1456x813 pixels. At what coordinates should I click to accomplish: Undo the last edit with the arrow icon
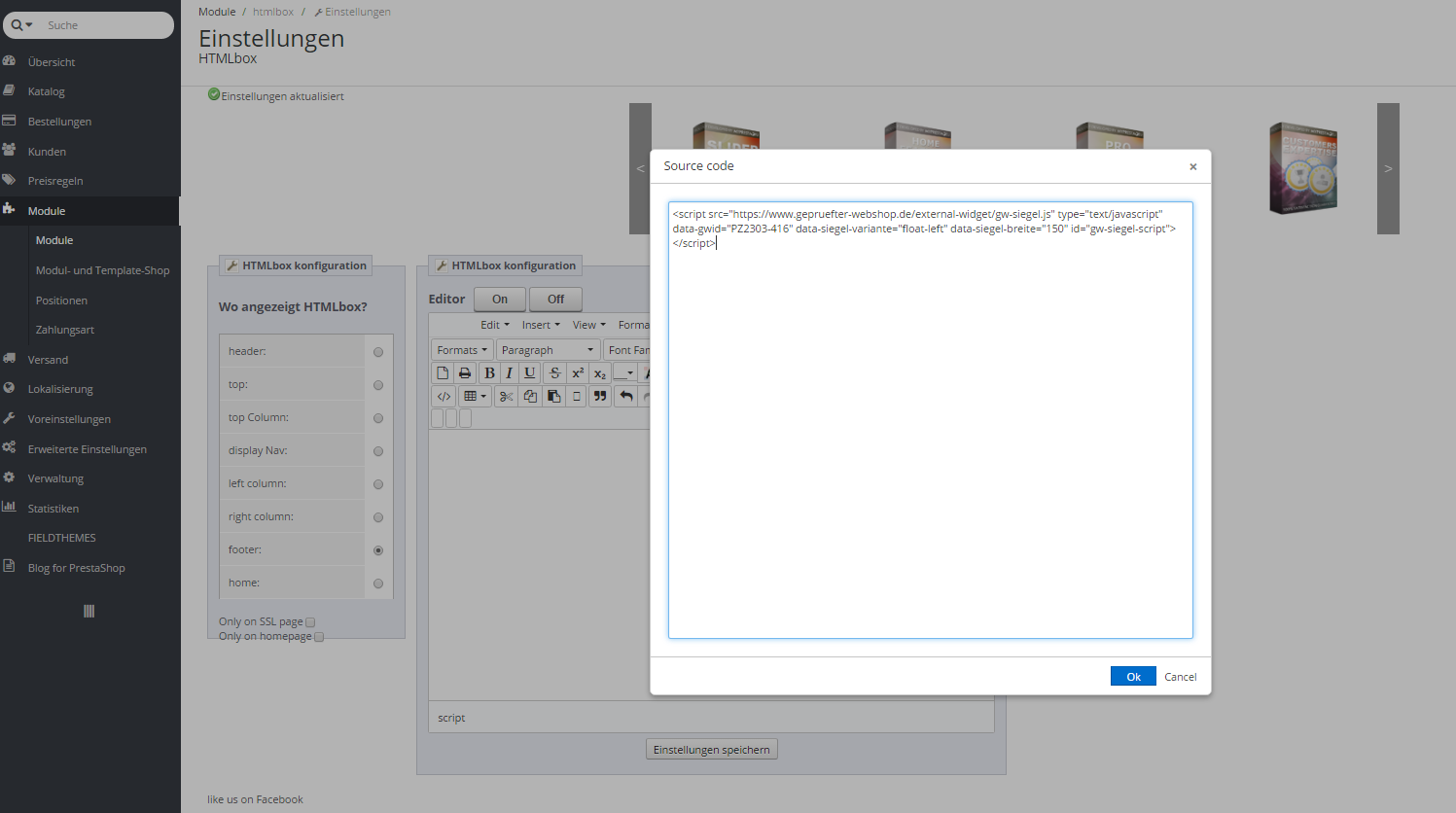[626, 397]
